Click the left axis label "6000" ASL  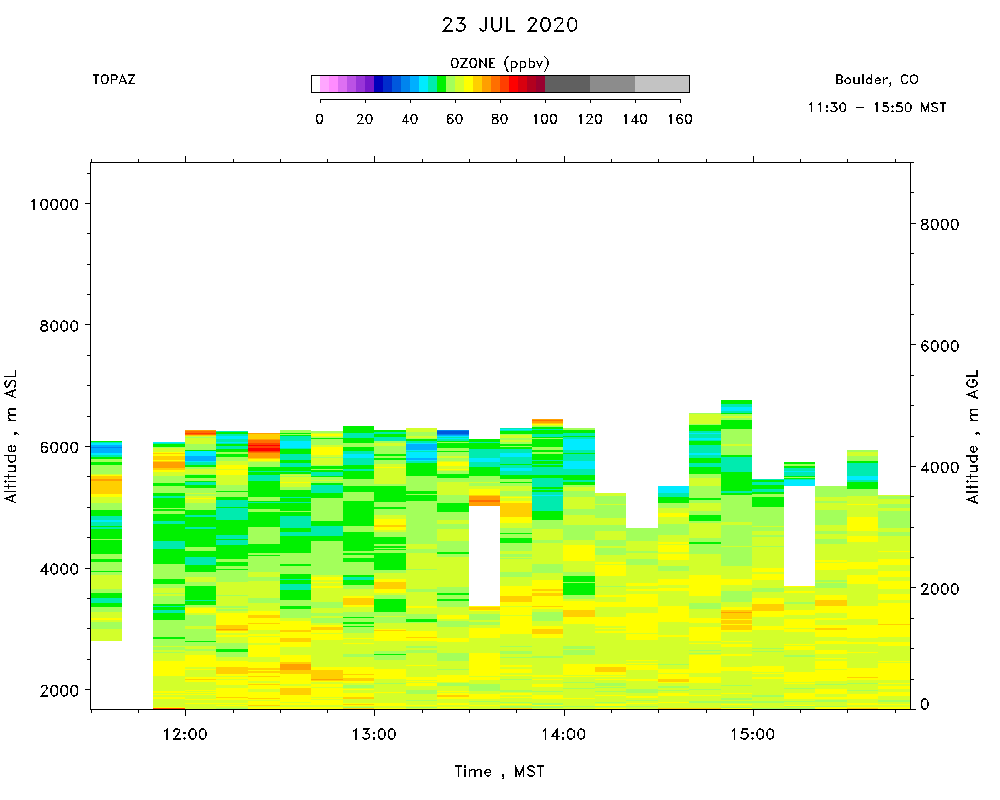click(59, 447)
